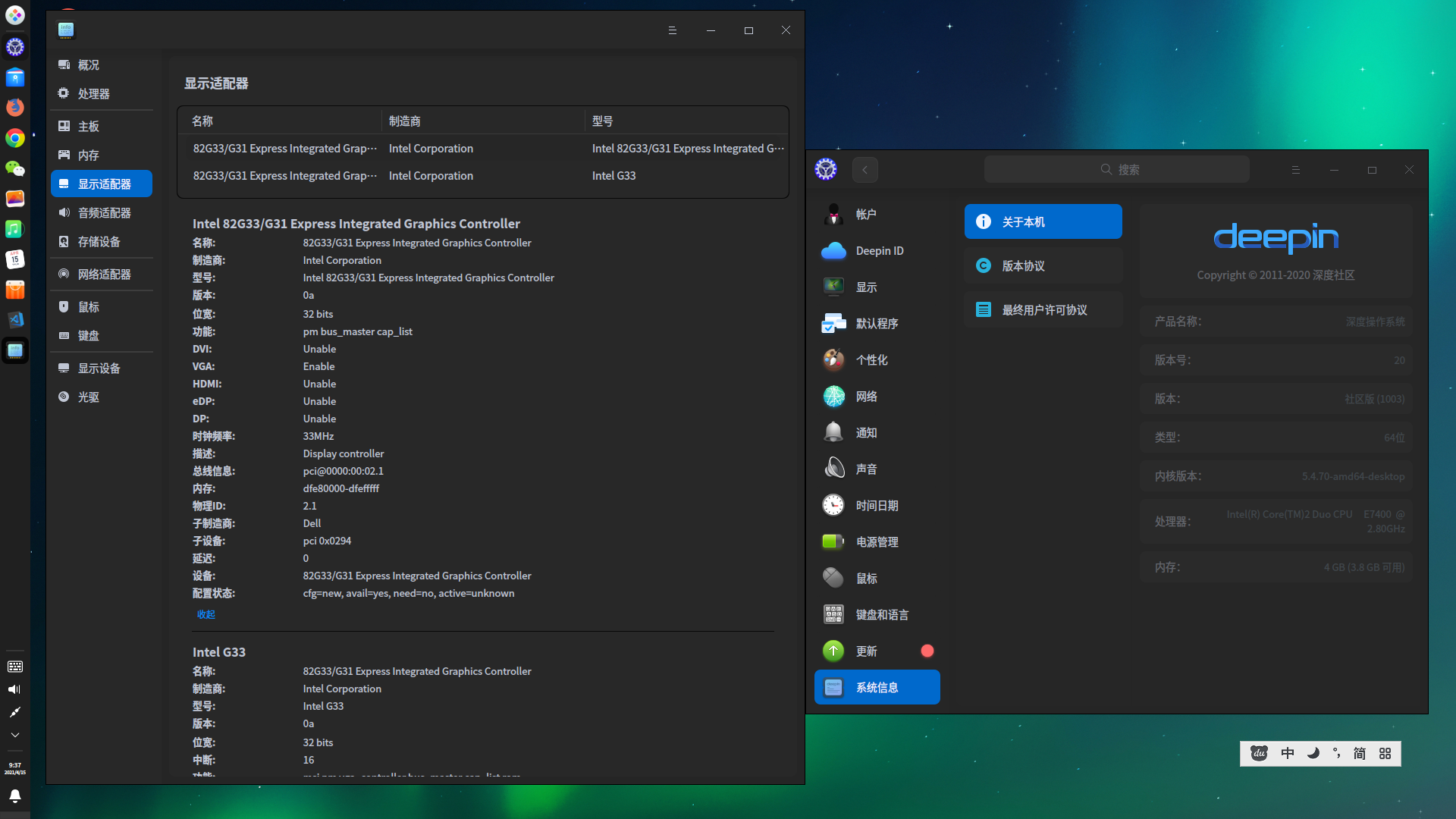
Task: Go back with control center arrow
Action: (x=864, y=170)
